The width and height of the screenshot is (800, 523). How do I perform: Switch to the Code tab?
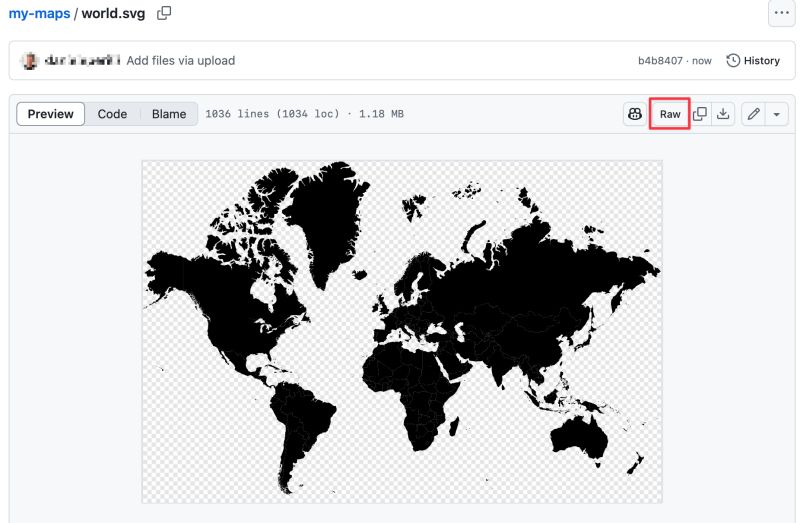[x=112, y=114]
